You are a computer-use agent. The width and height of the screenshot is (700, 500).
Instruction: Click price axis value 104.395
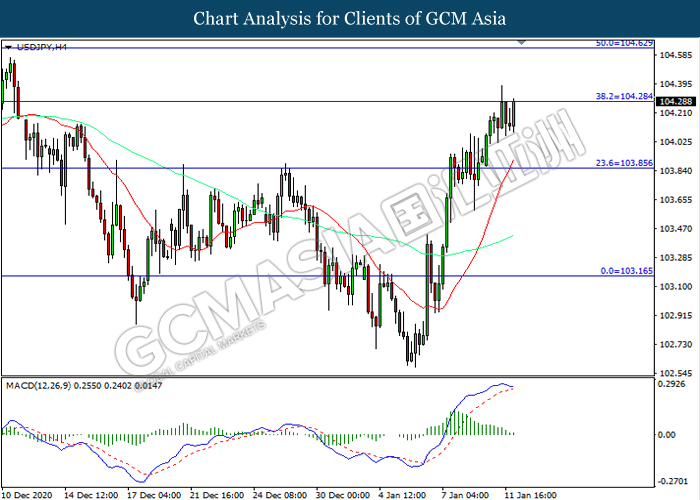(675, 84)
